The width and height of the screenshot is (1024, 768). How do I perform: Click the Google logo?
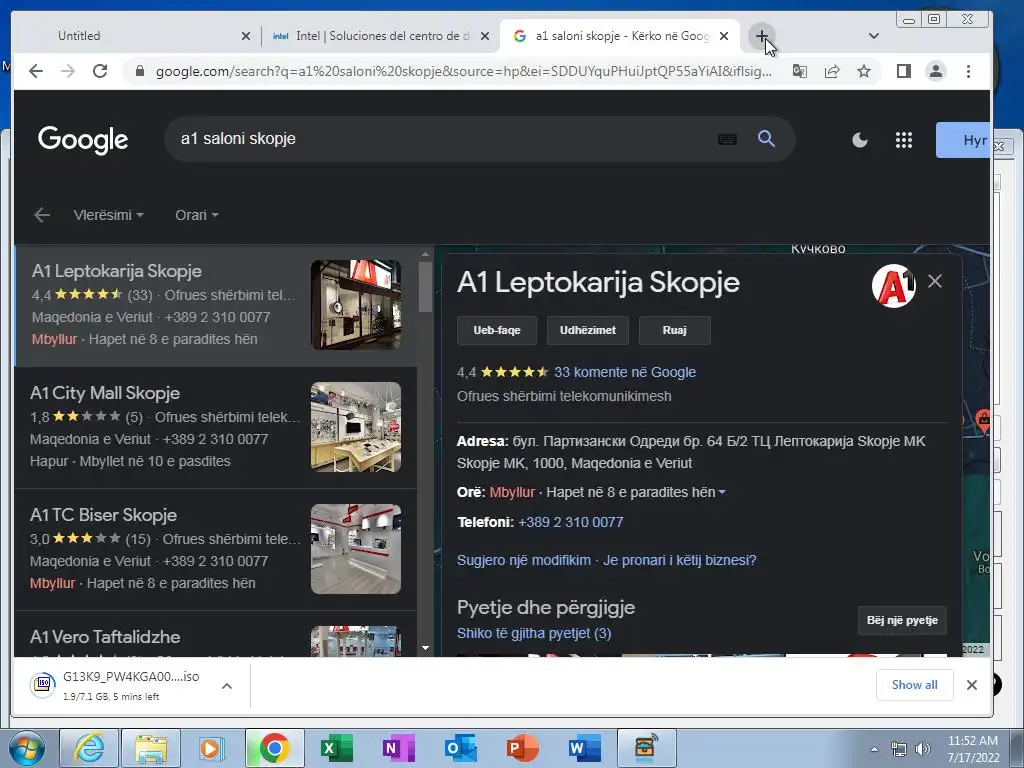pyautogui.click(x=83, y=139)
